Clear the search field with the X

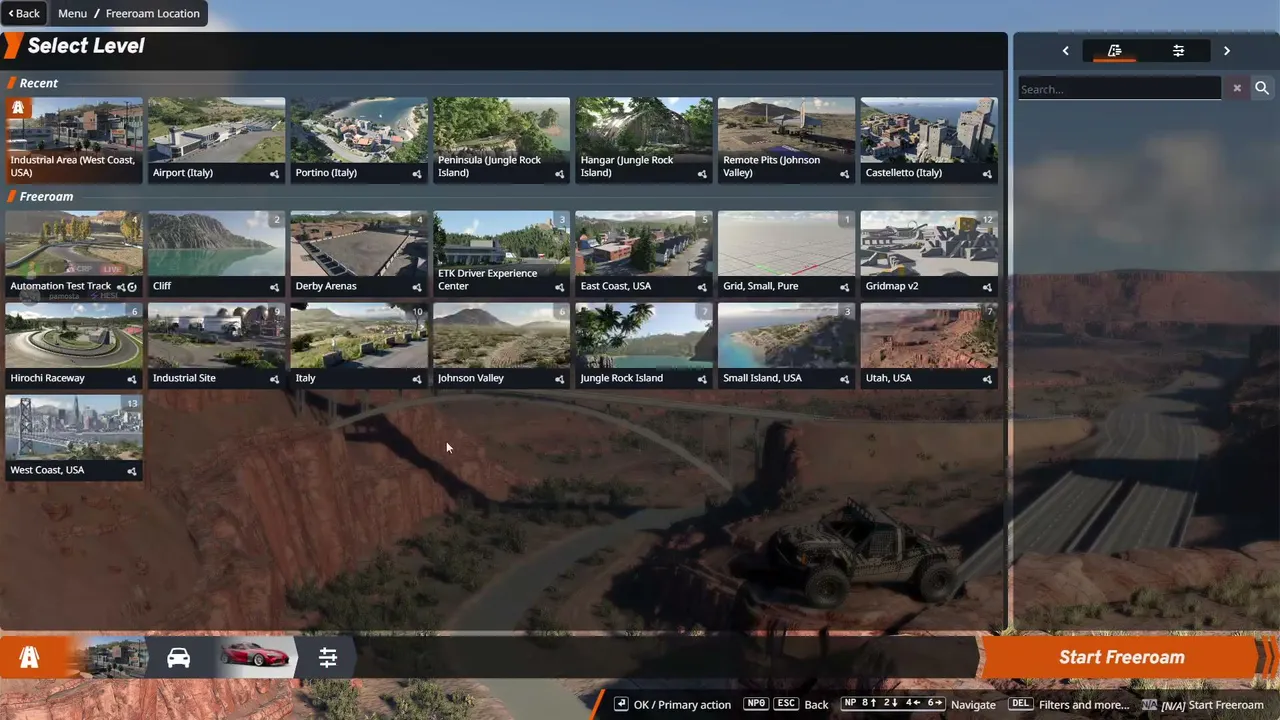tap(1237, 89)
